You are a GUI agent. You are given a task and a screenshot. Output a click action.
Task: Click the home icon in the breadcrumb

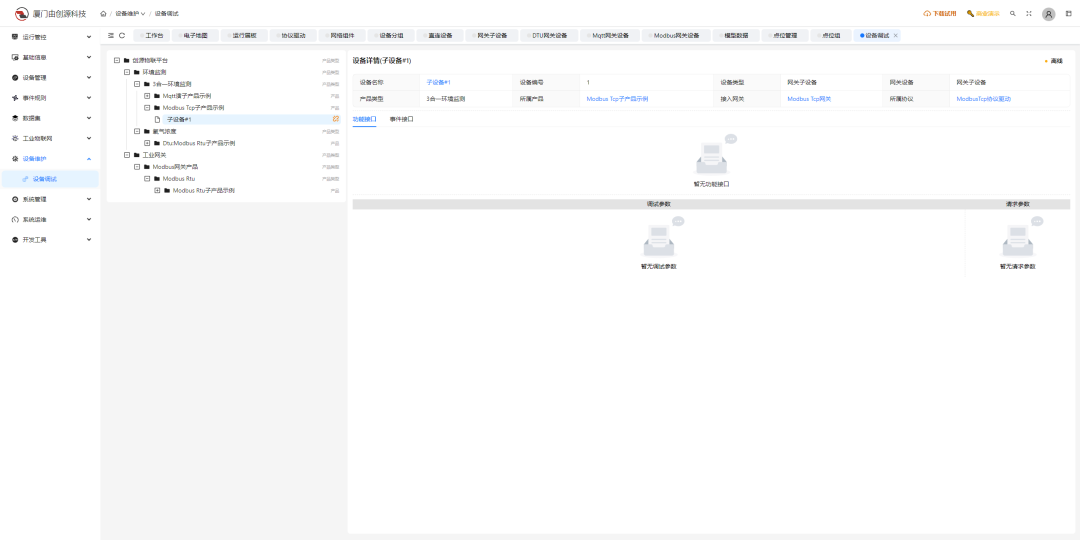pos(104,14)
